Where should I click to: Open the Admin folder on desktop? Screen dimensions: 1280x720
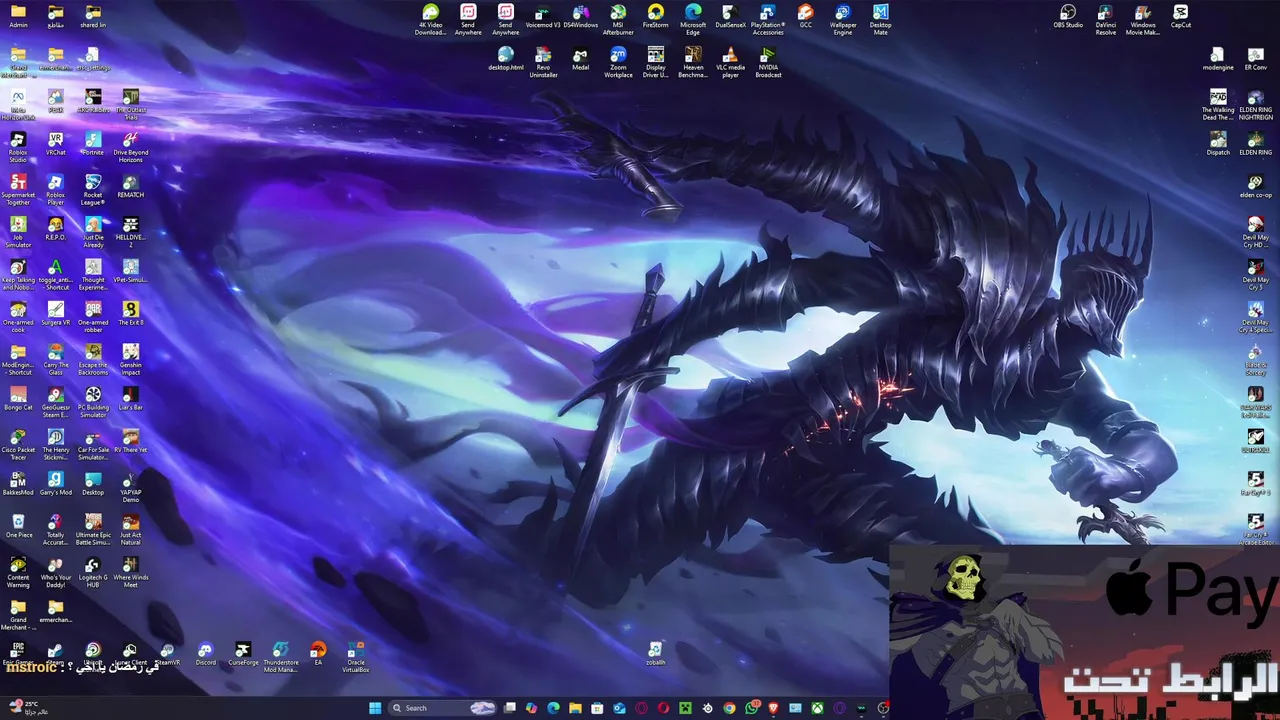18,17
